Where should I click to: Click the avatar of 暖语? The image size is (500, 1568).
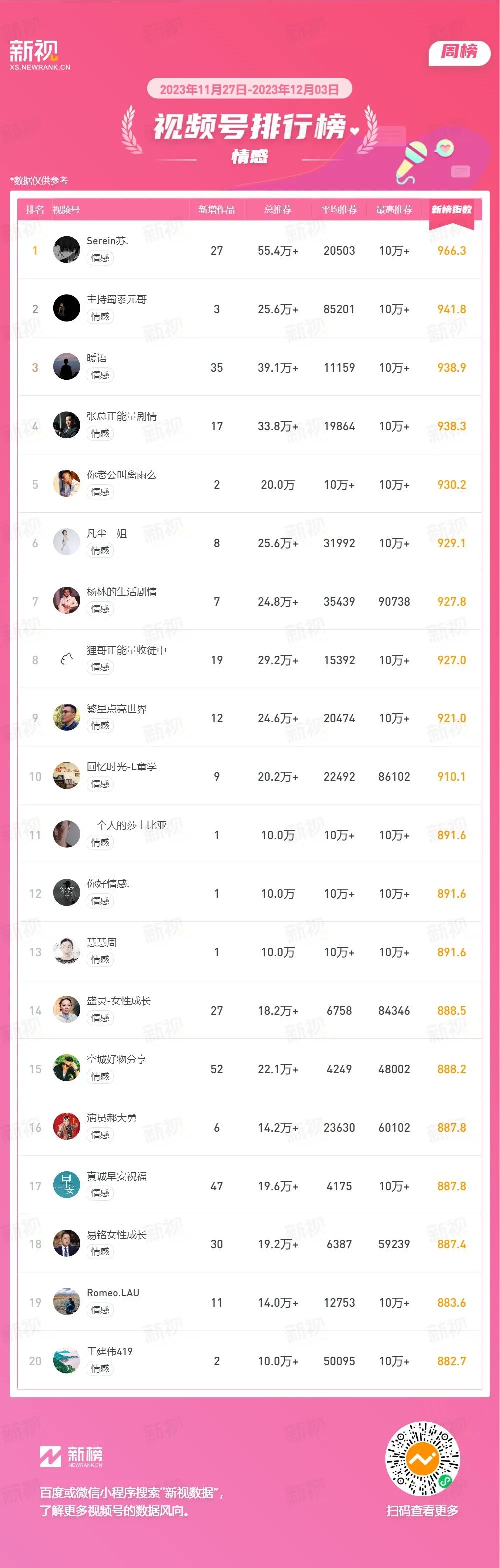pyautogui.click(x=67, y=366)
